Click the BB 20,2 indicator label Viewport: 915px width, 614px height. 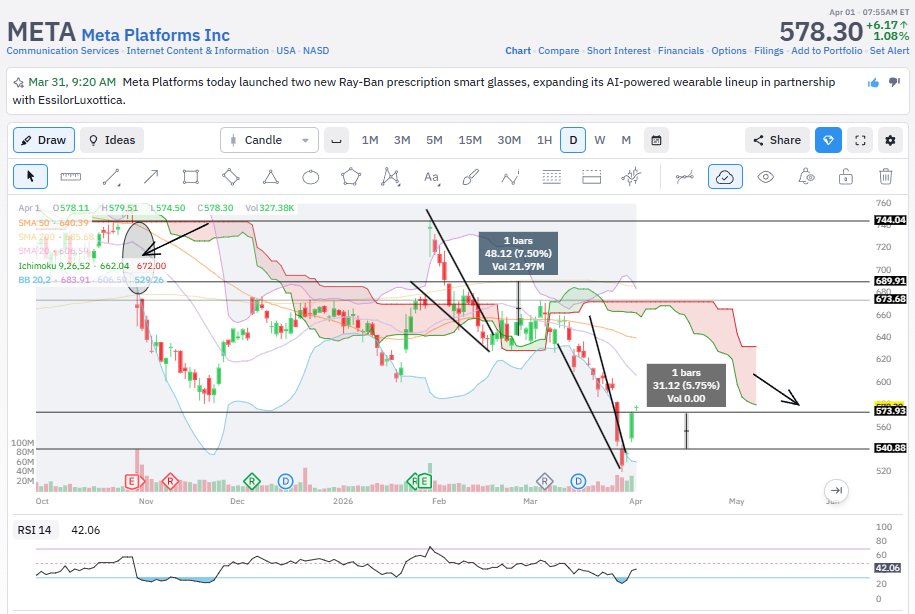pyautogui.click(x=90, y=280)
